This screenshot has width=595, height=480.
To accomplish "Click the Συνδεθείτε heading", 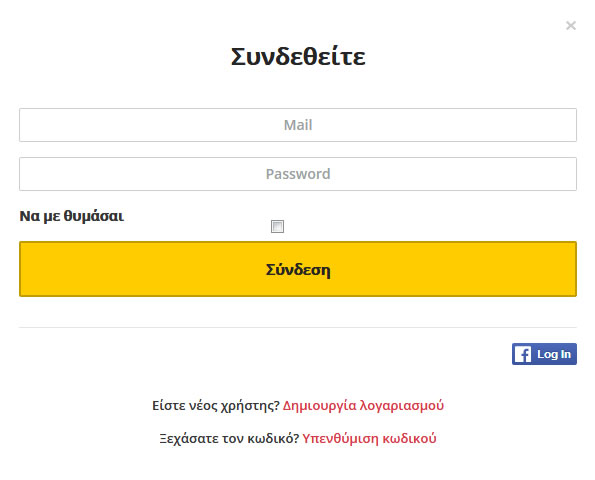I will pyautogui.click(x=298, y=57).
